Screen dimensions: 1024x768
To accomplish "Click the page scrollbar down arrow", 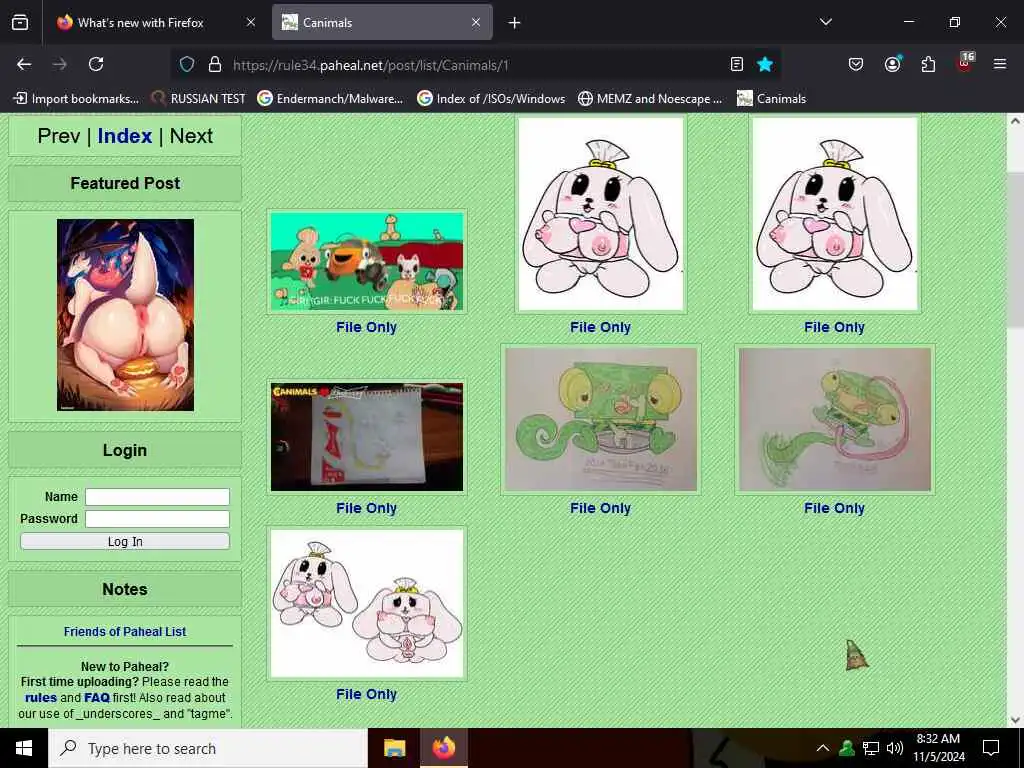I will 1015,720.
